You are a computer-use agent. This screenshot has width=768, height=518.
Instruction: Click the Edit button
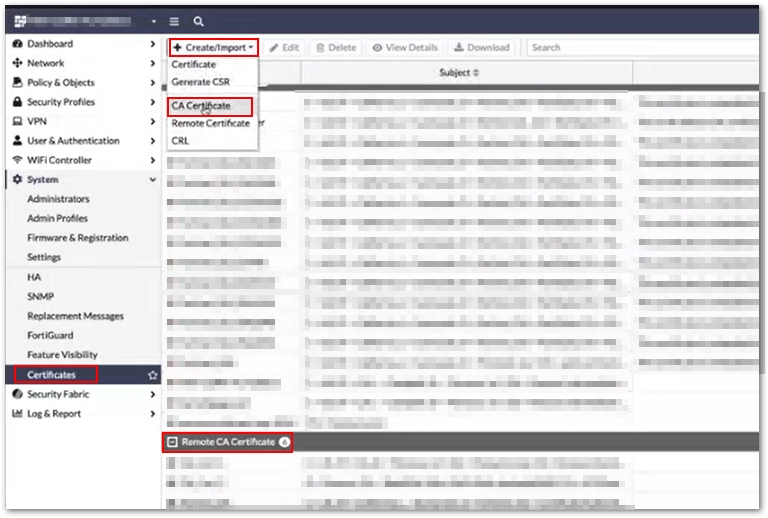[284, 47]
